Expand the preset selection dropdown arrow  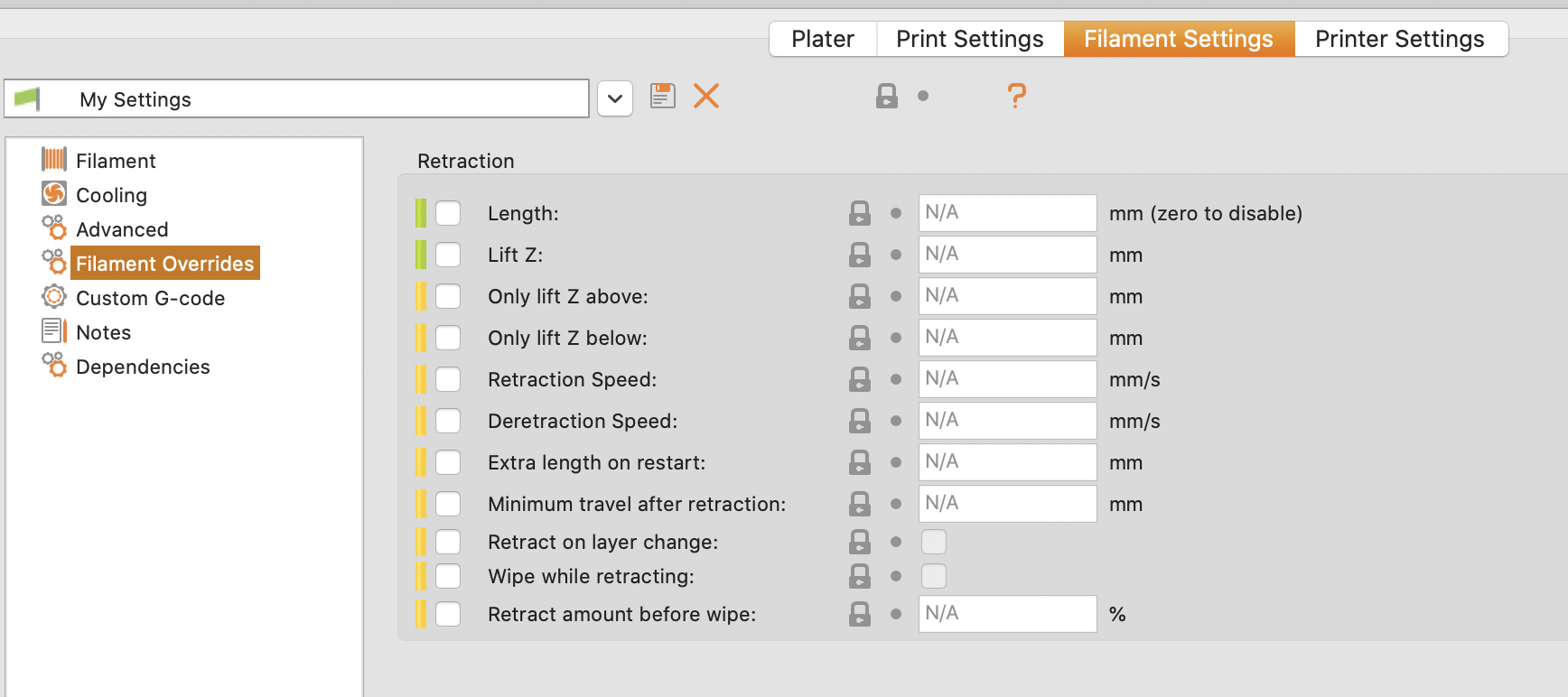(x=615, y=98)
